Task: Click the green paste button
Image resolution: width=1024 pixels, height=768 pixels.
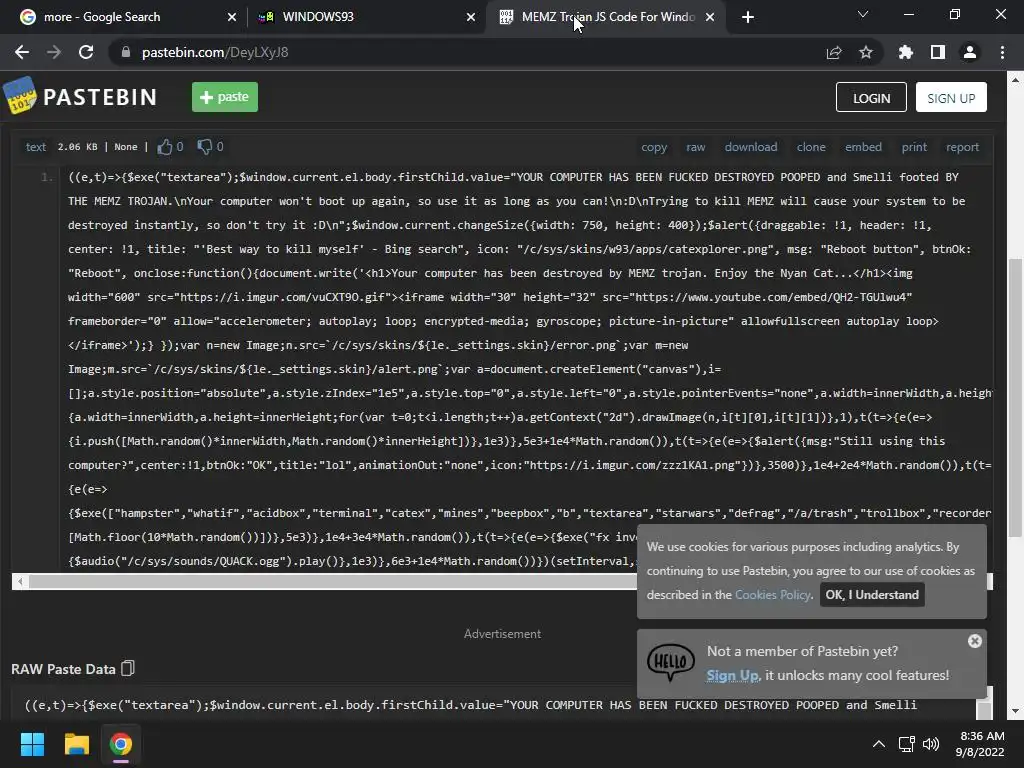Action: pyautogui.click(x=225, y=97)
